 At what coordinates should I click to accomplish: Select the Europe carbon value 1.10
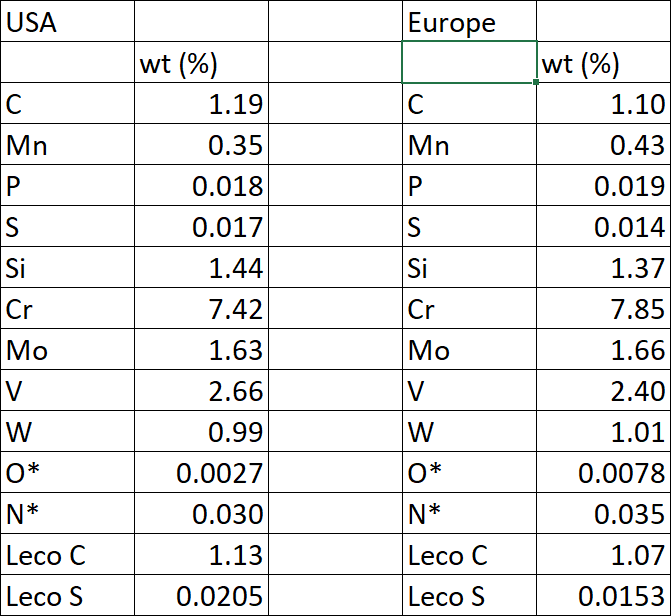(x=602, y=104)
